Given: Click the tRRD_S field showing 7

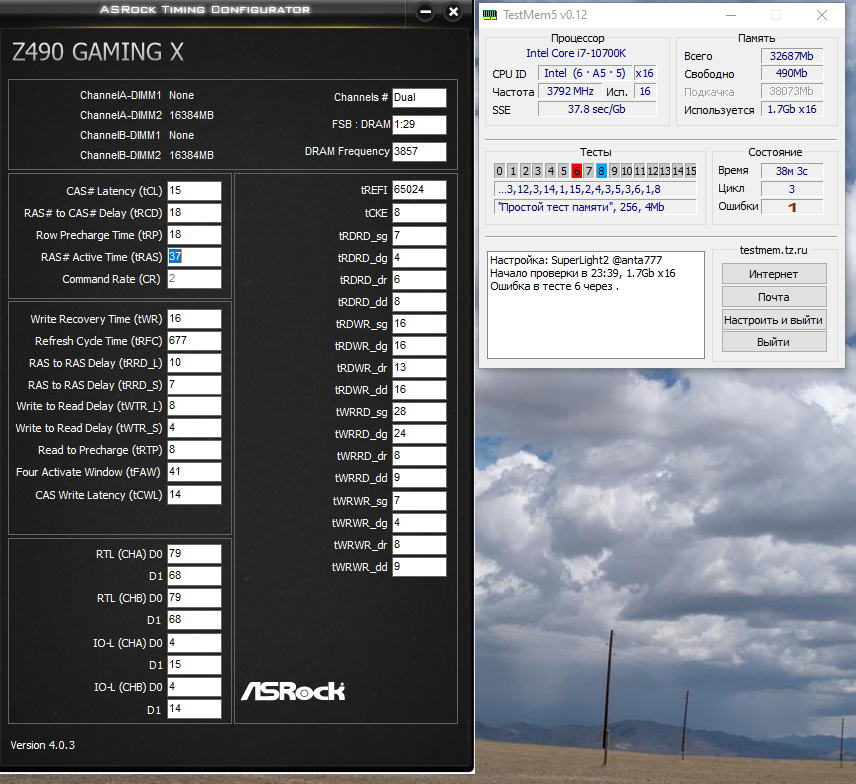Looking at the screenshot, I should [194, 384].
